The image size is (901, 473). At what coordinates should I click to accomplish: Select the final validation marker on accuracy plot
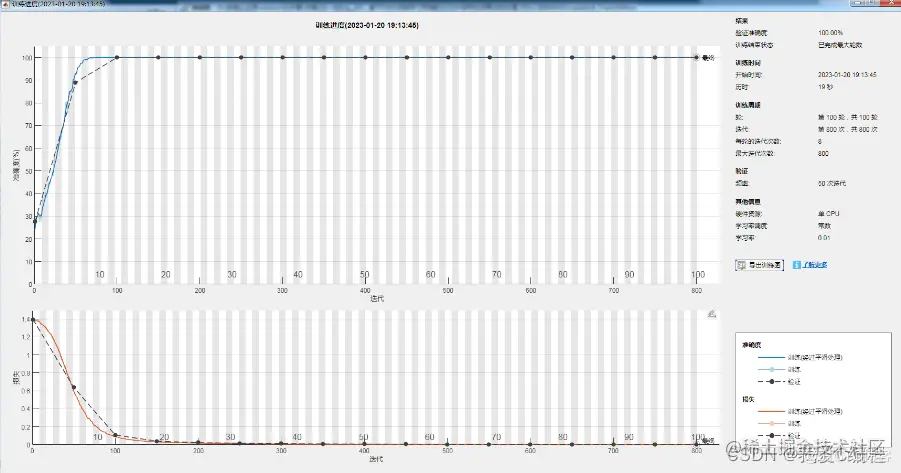(x=696, y=57)
